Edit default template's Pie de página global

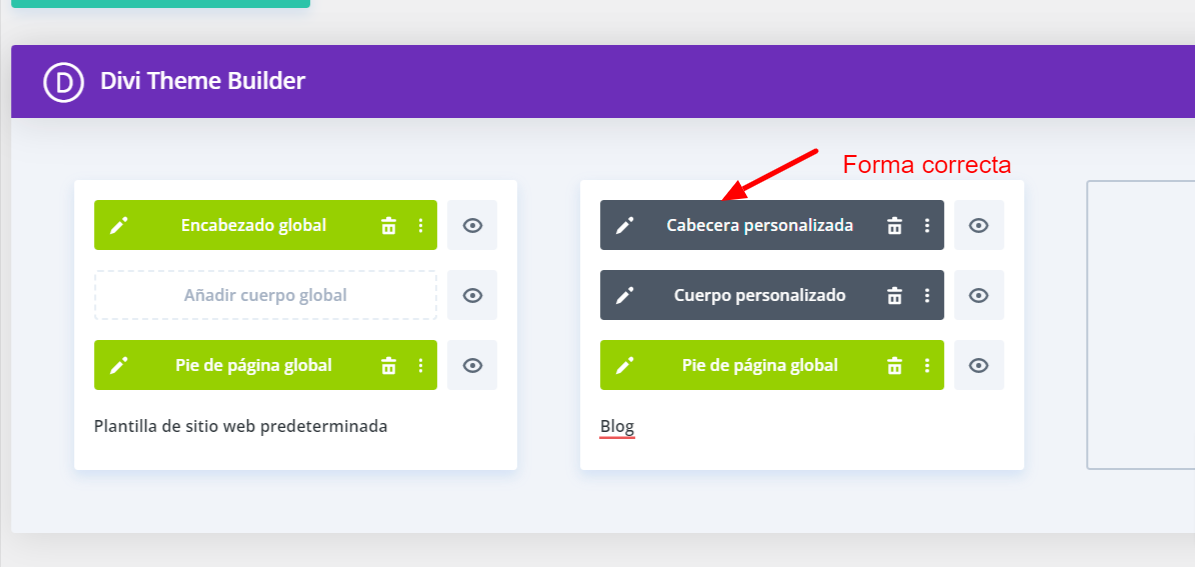(118, 365)
